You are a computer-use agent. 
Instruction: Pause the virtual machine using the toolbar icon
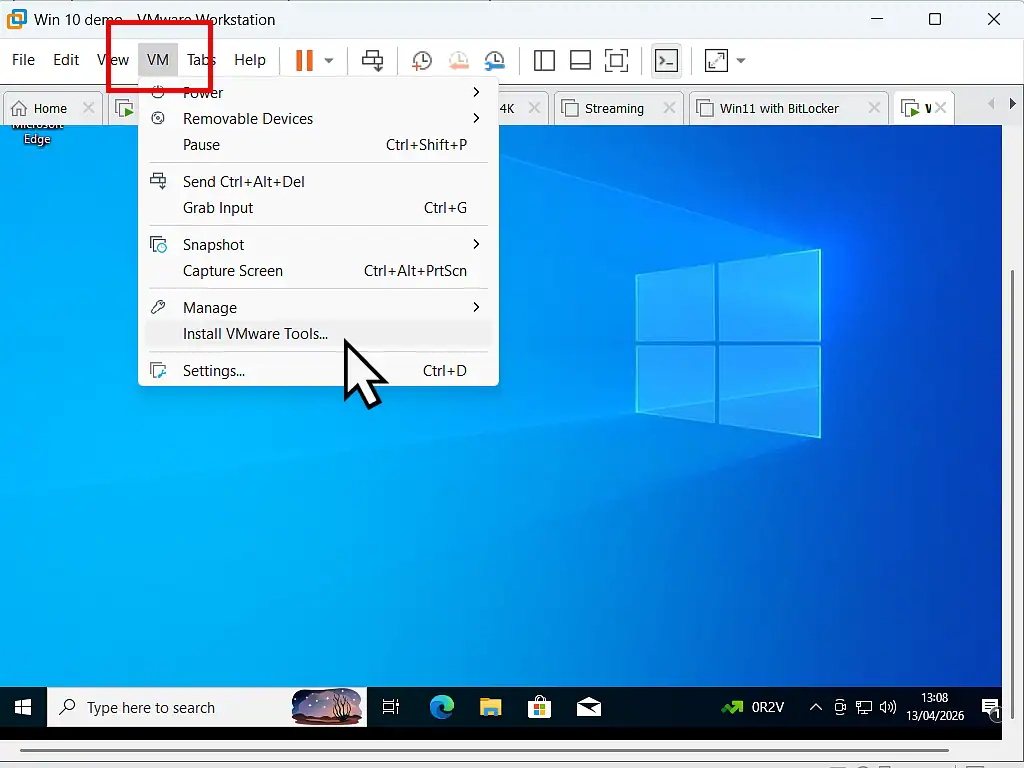click(x=305, y=60)
